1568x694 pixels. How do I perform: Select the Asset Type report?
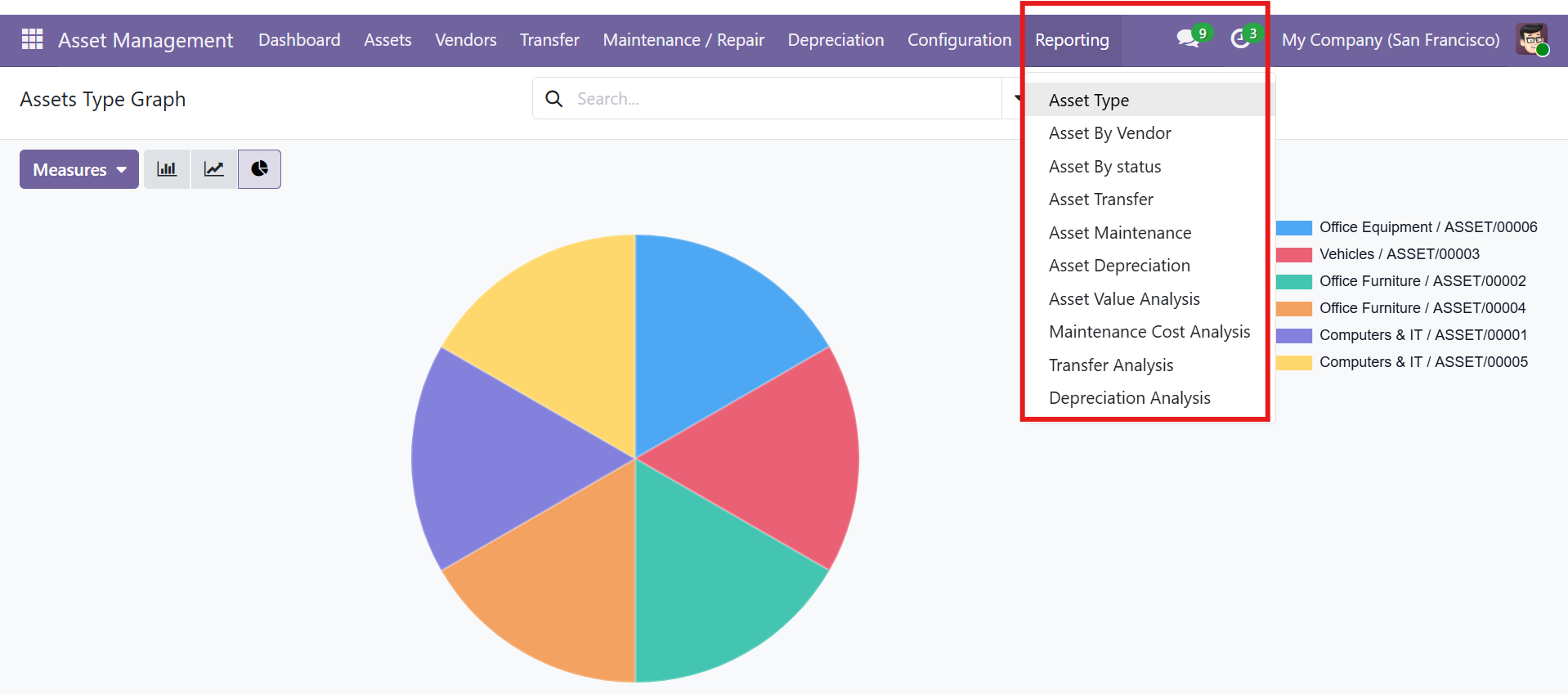(1149, 100)
